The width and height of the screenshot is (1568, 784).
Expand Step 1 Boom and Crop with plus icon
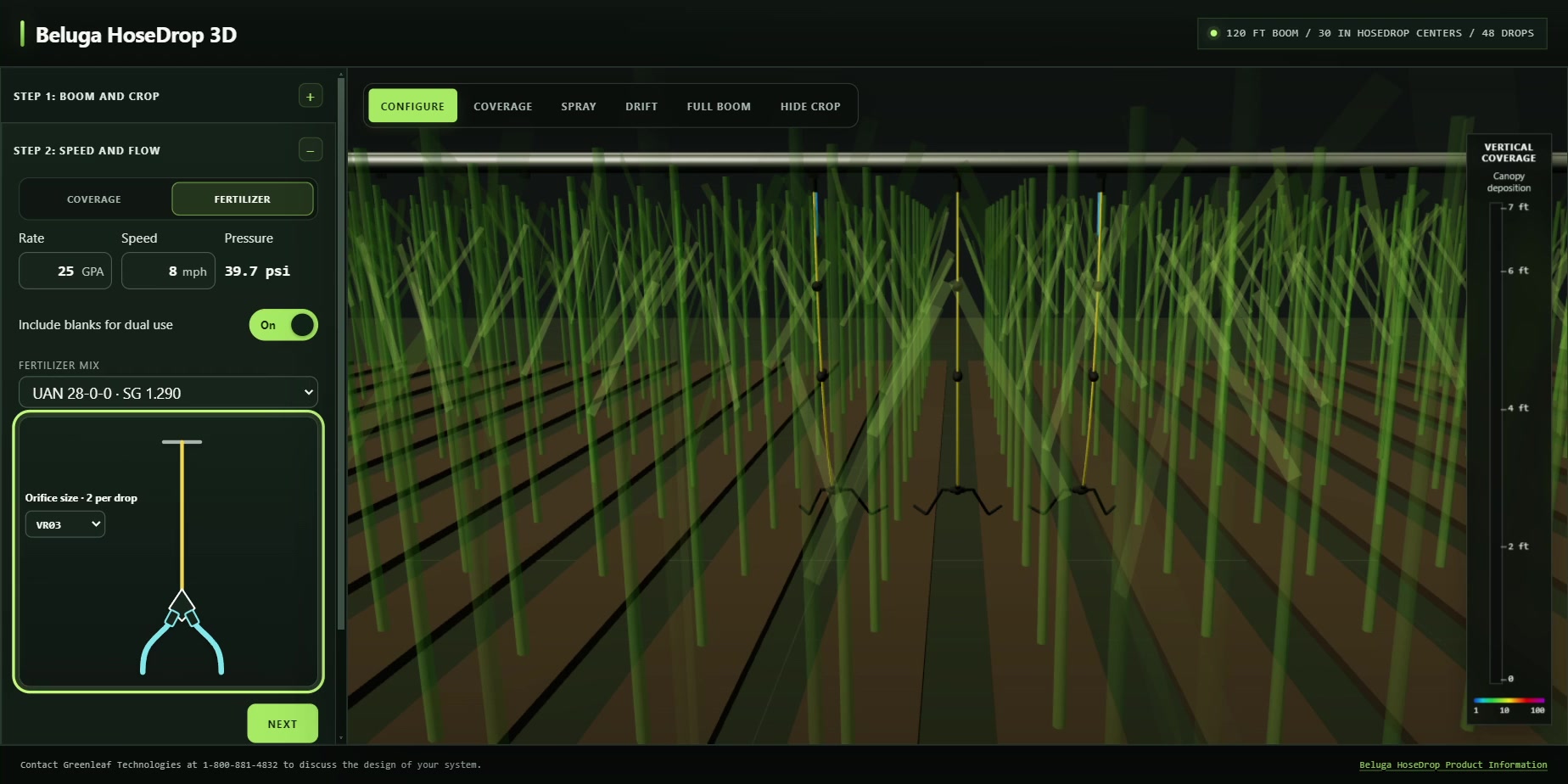coord(311,96)
